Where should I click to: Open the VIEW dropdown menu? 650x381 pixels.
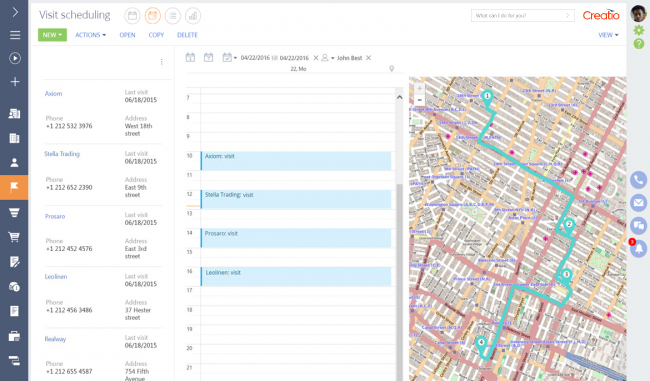click(608, 35)
